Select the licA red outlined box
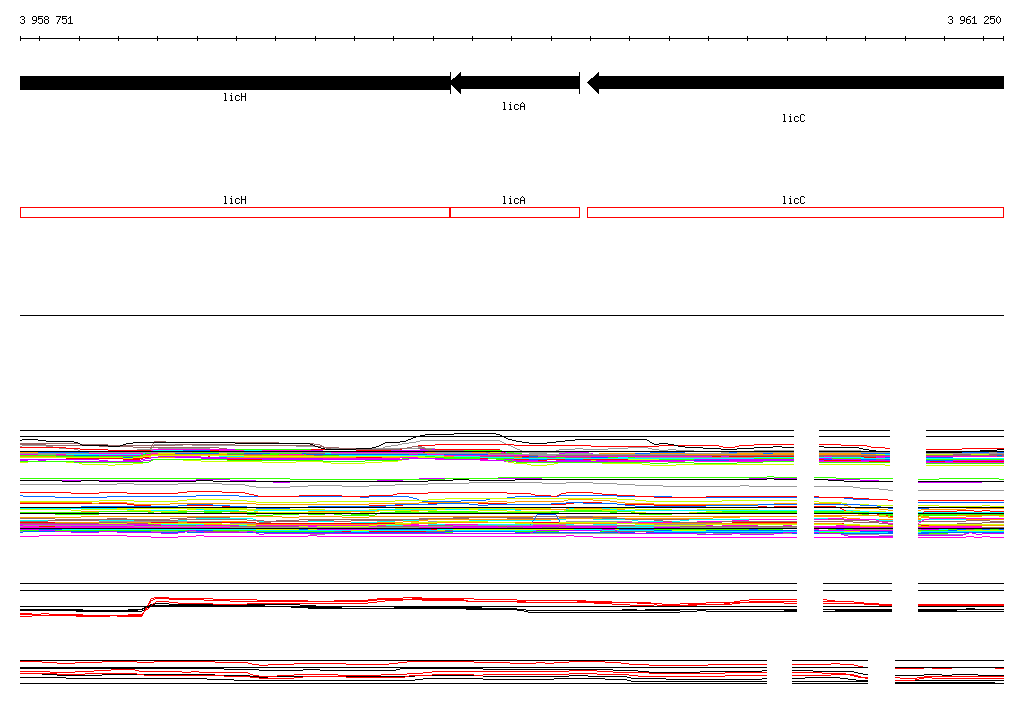 coord(515,212)
